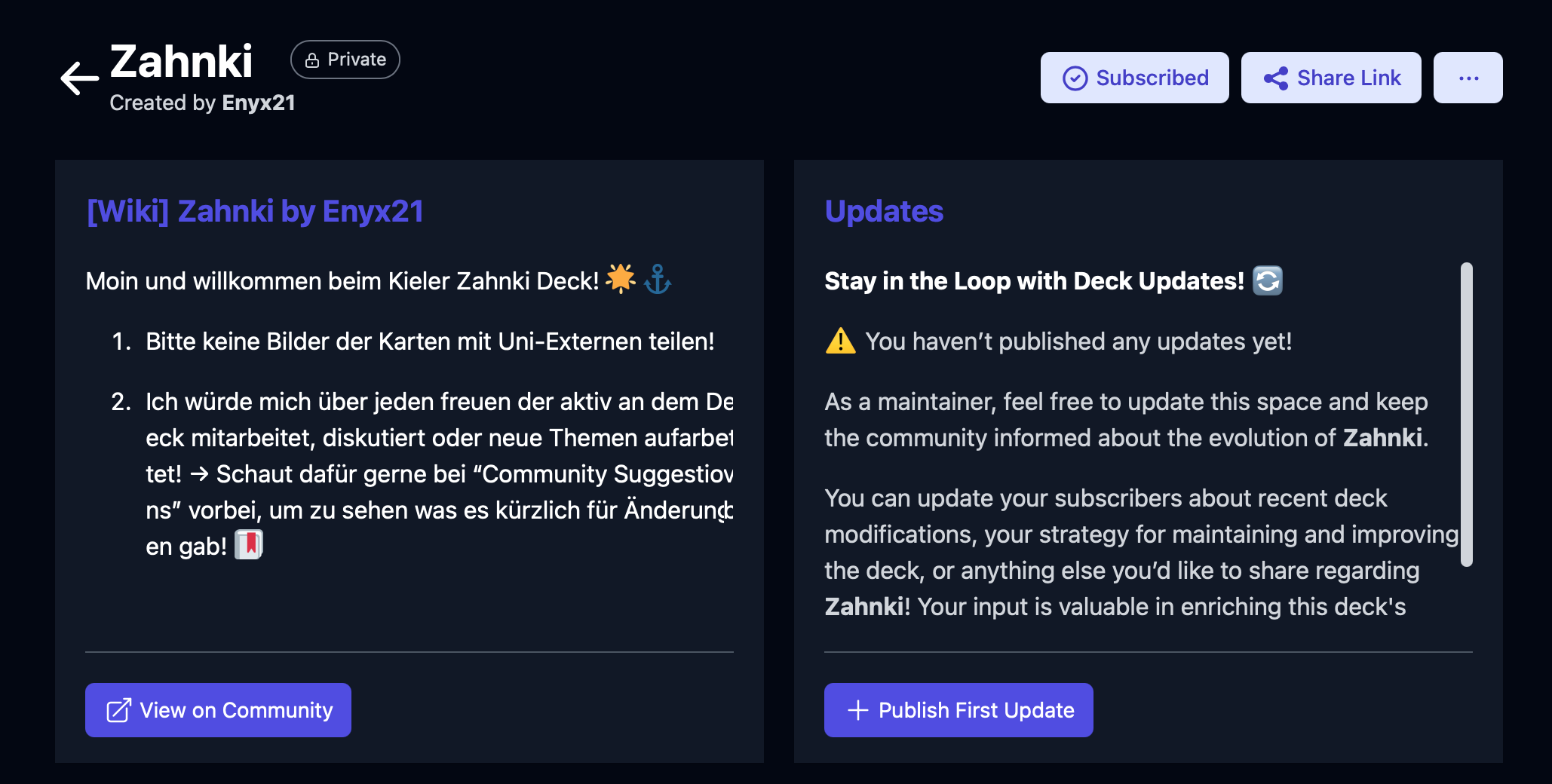Click the yellow warning triangle icon
This screenshot has width=1552, height=784.
click(x=840, y=341)
